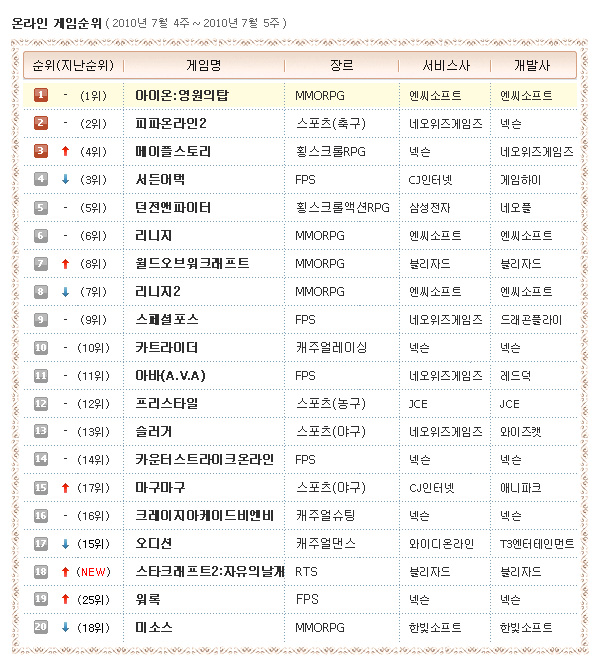Click the gray rank 10 badge
This screenshot has height=666, width=600.
[41, 348]
